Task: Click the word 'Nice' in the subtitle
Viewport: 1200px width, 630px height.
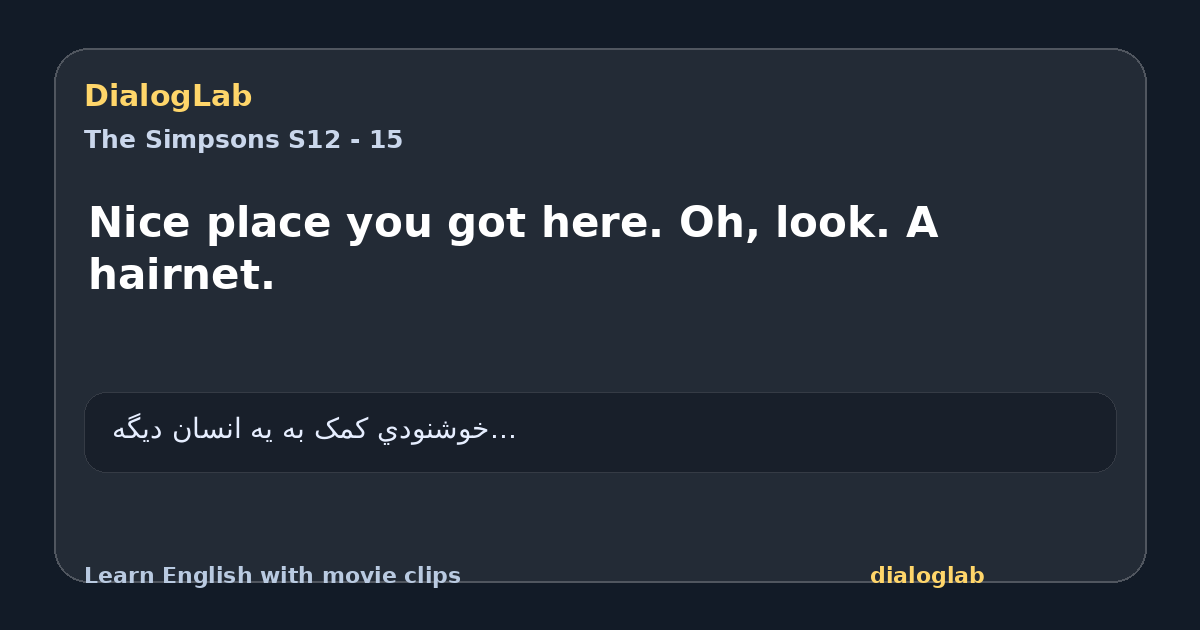Action: 140,223
